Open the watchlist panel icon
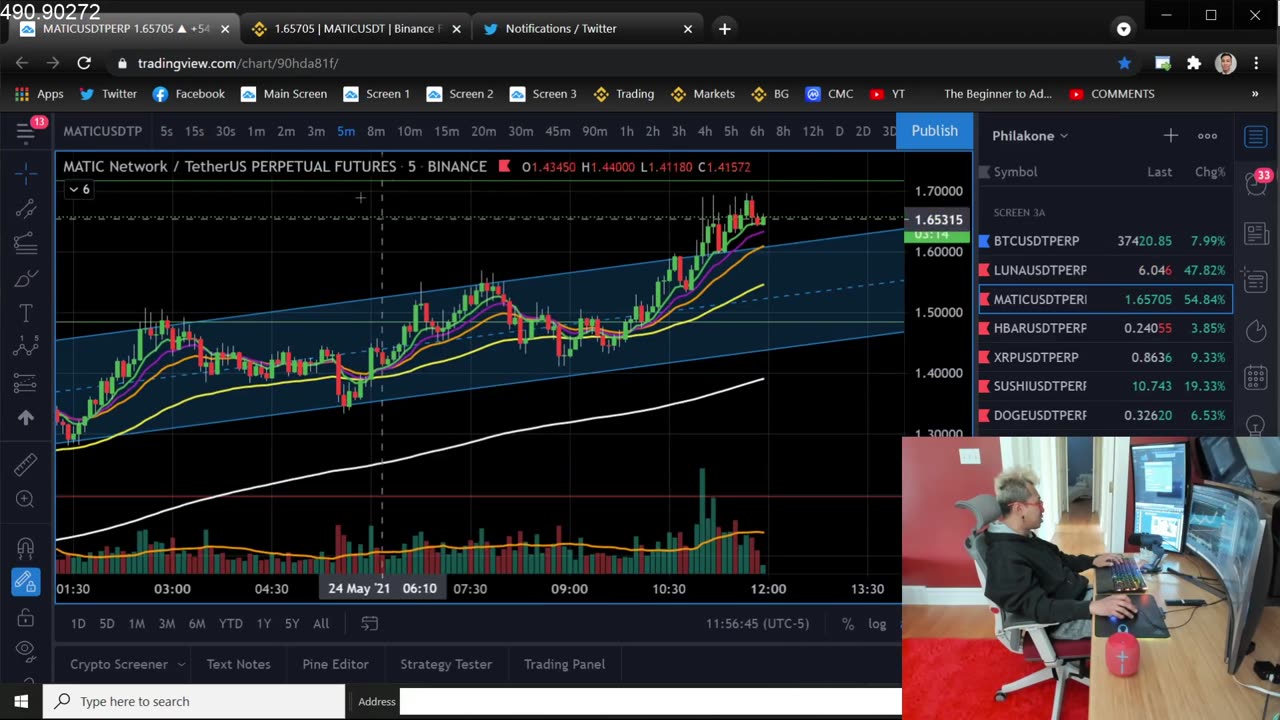This screenshot has height=720, width=1280. (1256, 136)
